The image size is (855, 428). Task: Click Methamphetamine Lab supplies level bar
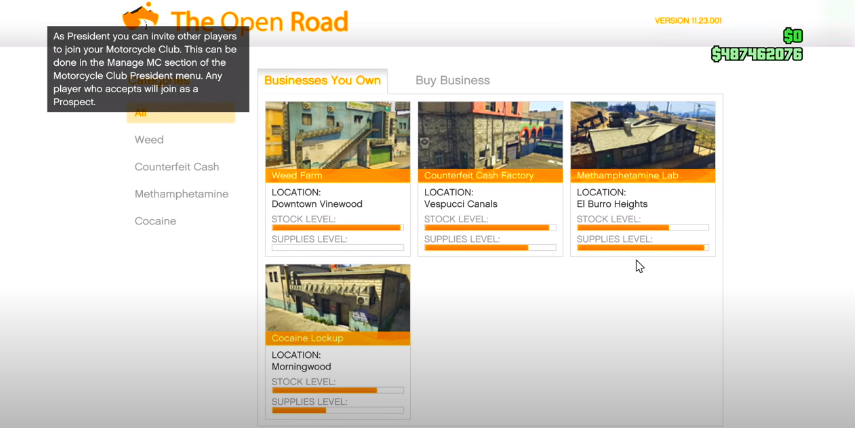click(x=643, y=248)
